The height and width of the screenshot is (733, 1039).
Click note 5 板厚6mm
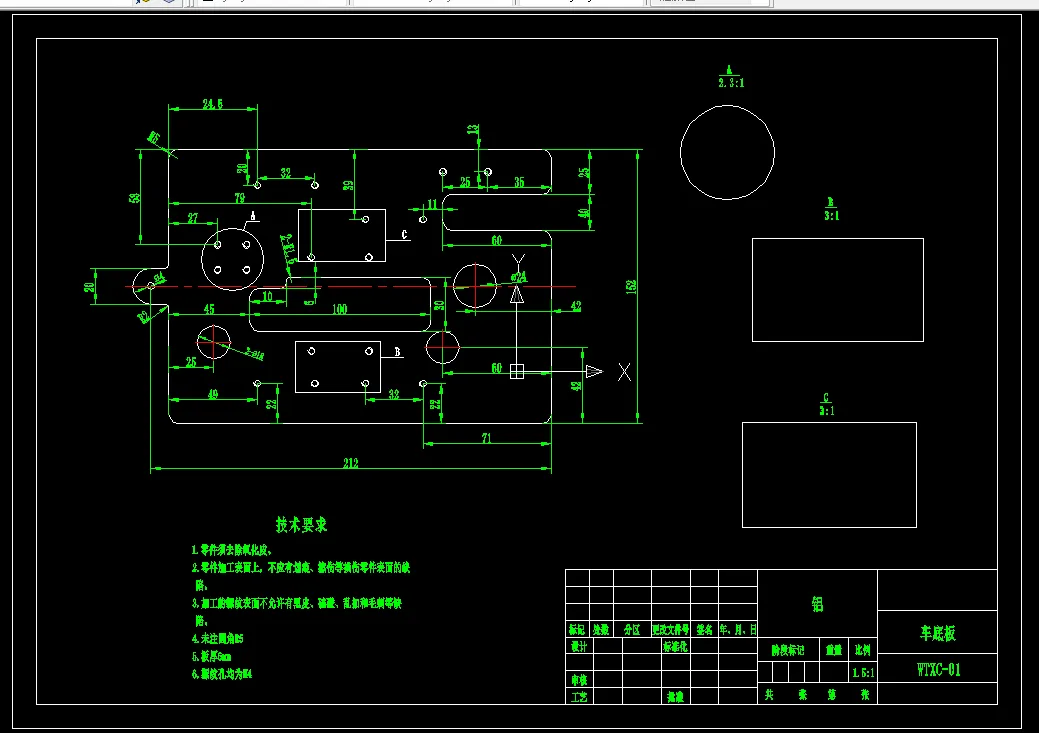211,656
